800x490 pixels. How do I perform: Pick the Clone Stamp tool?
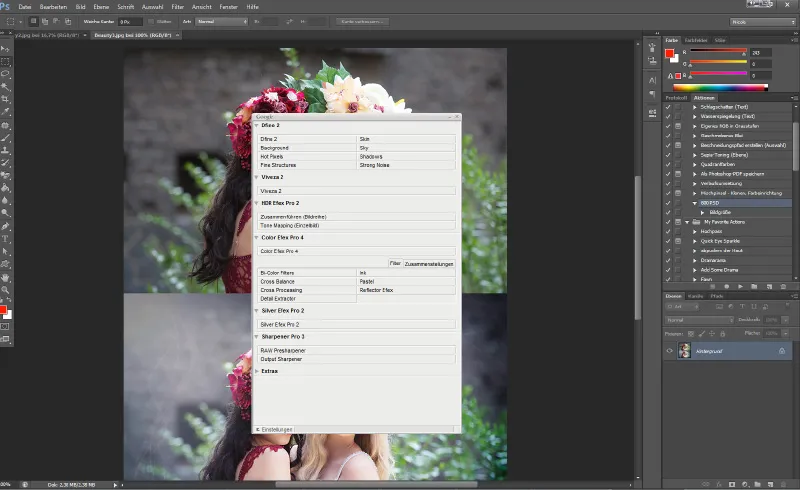(5, 150)
